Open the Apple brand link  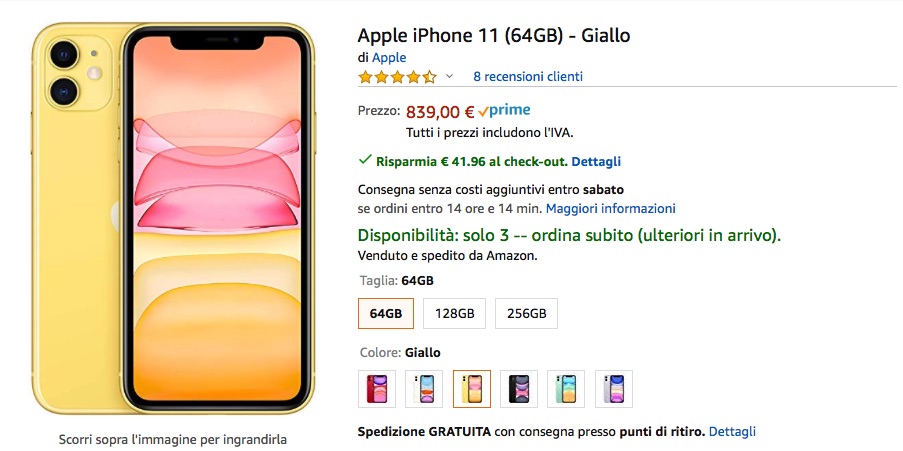pos(389,58)
